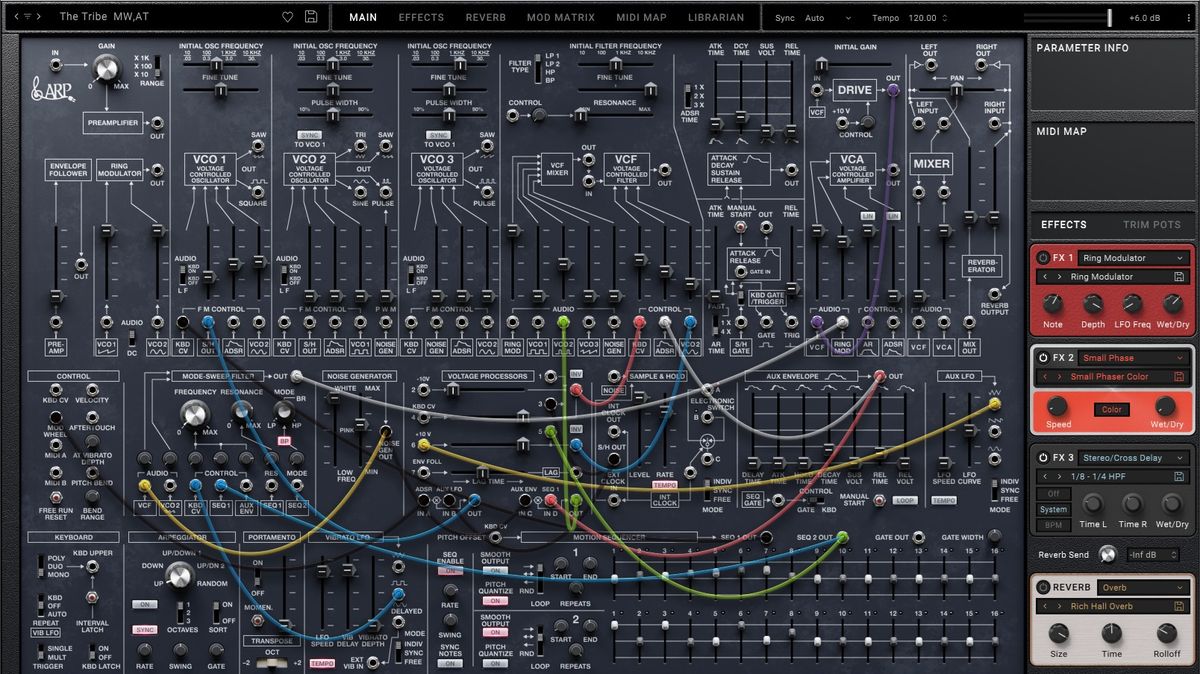1200x674 pixels.
Task: Toggle the VCO 2 SYNC button
Action: (x=309, y=134)
